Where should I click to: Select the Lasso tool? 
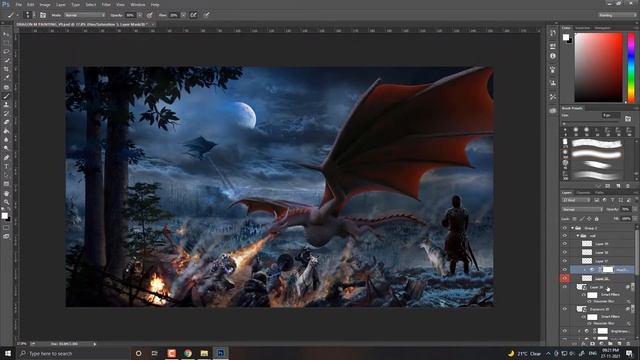click(6, 52)
